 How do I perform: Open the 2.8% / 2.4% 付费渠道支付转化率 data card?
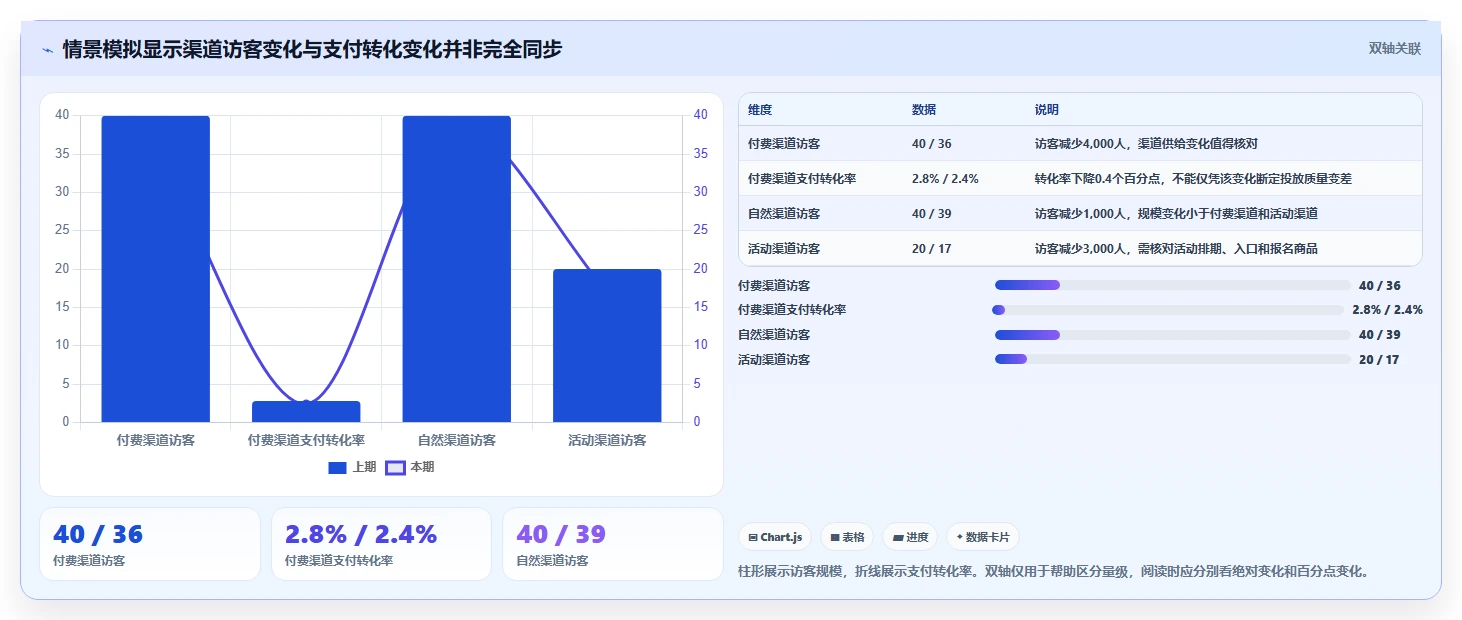(381, 544)
